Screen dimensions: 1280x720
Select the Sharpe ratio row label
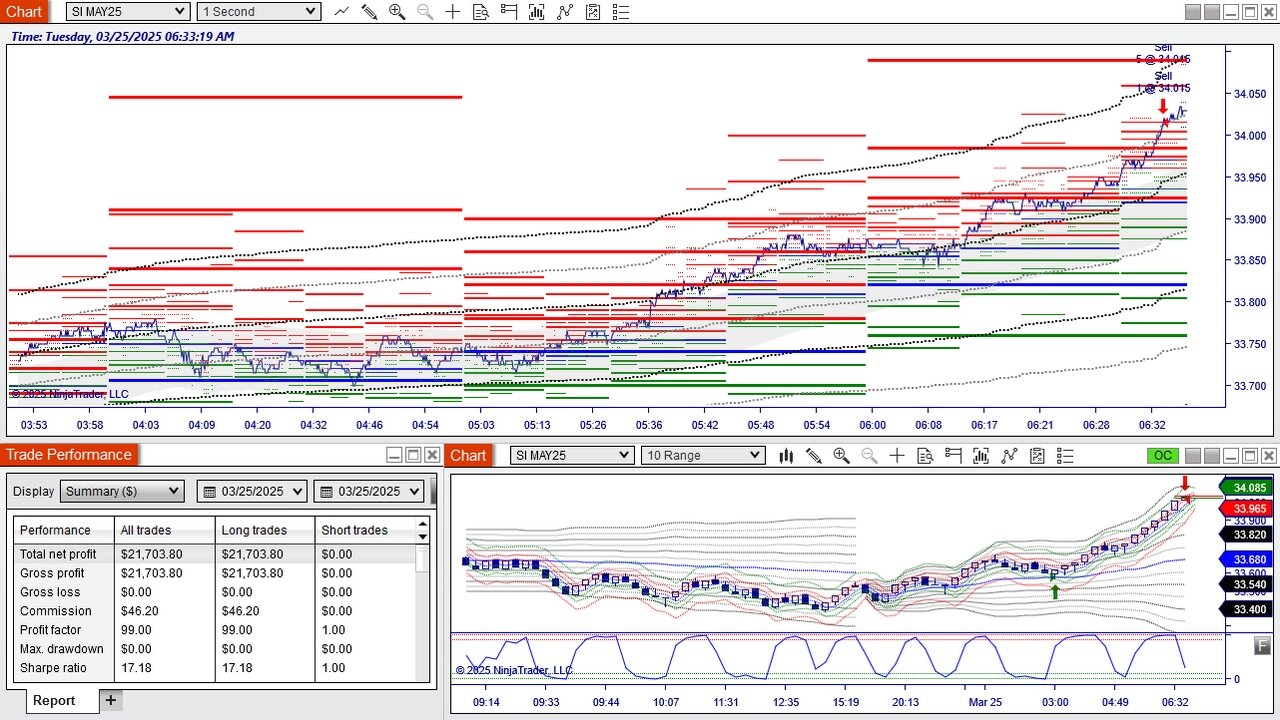pyautogui.click(x=53, y=669)
